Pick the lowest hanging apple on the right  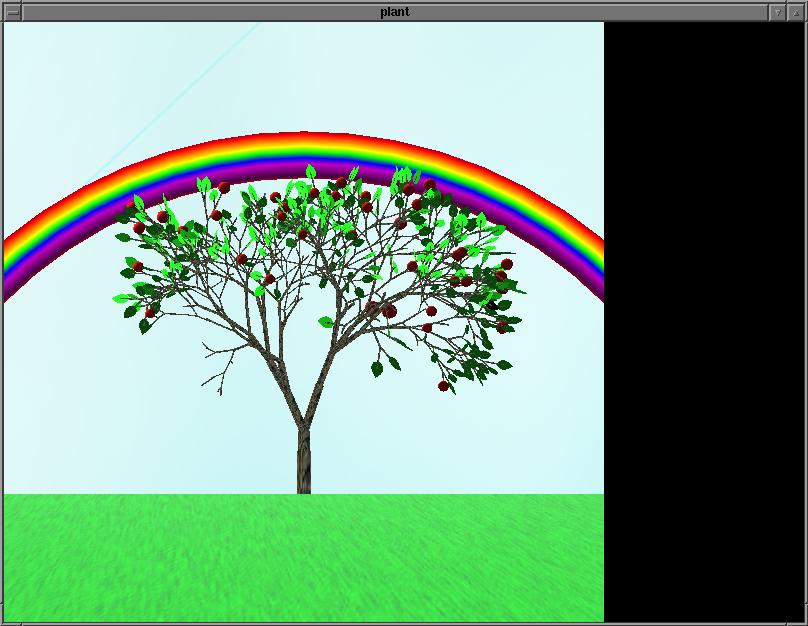point(443,385)
